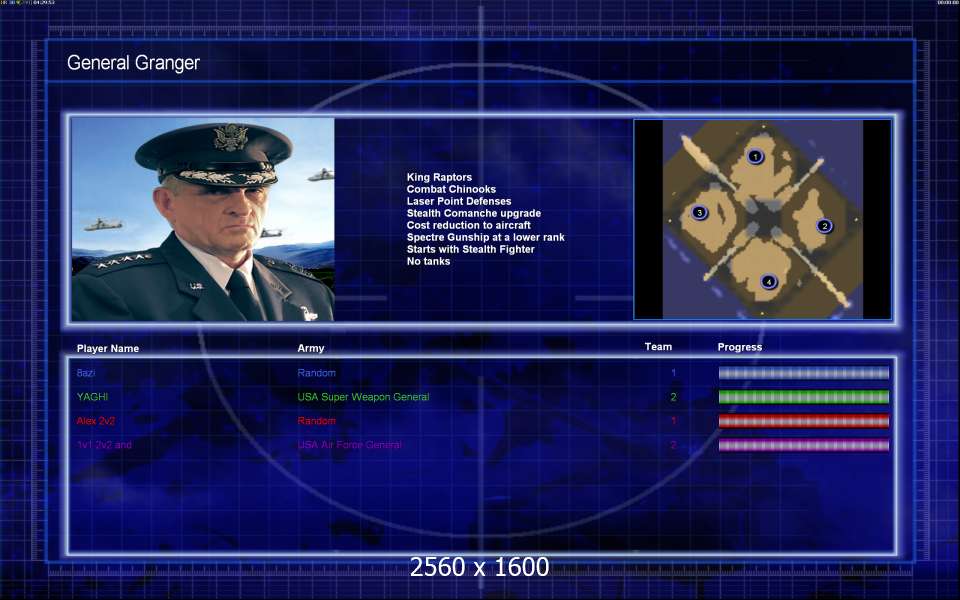This screenshot has width=960, height=600.
Task: Click team number in the purple row
Action: pyautogui.click(x=673, y=445)
